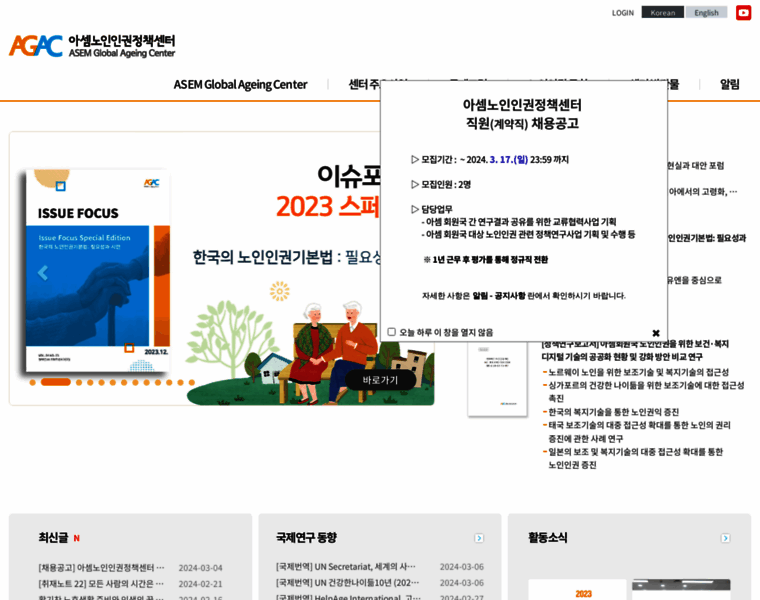Open '[채용공고] 아셈노인인권정책센터' post
760x600 pixels.
click(x=101, y=568)
